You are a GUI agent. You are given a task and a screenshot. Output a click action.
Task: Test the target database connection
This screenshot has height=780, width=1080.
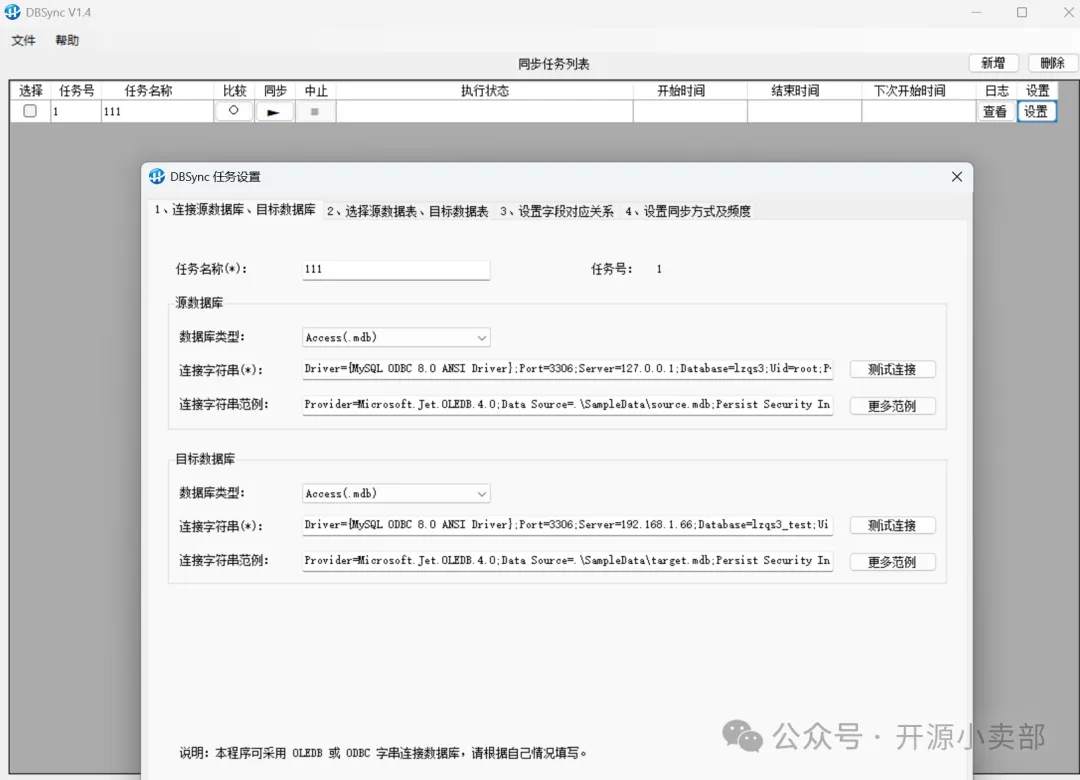pos(892,526)
